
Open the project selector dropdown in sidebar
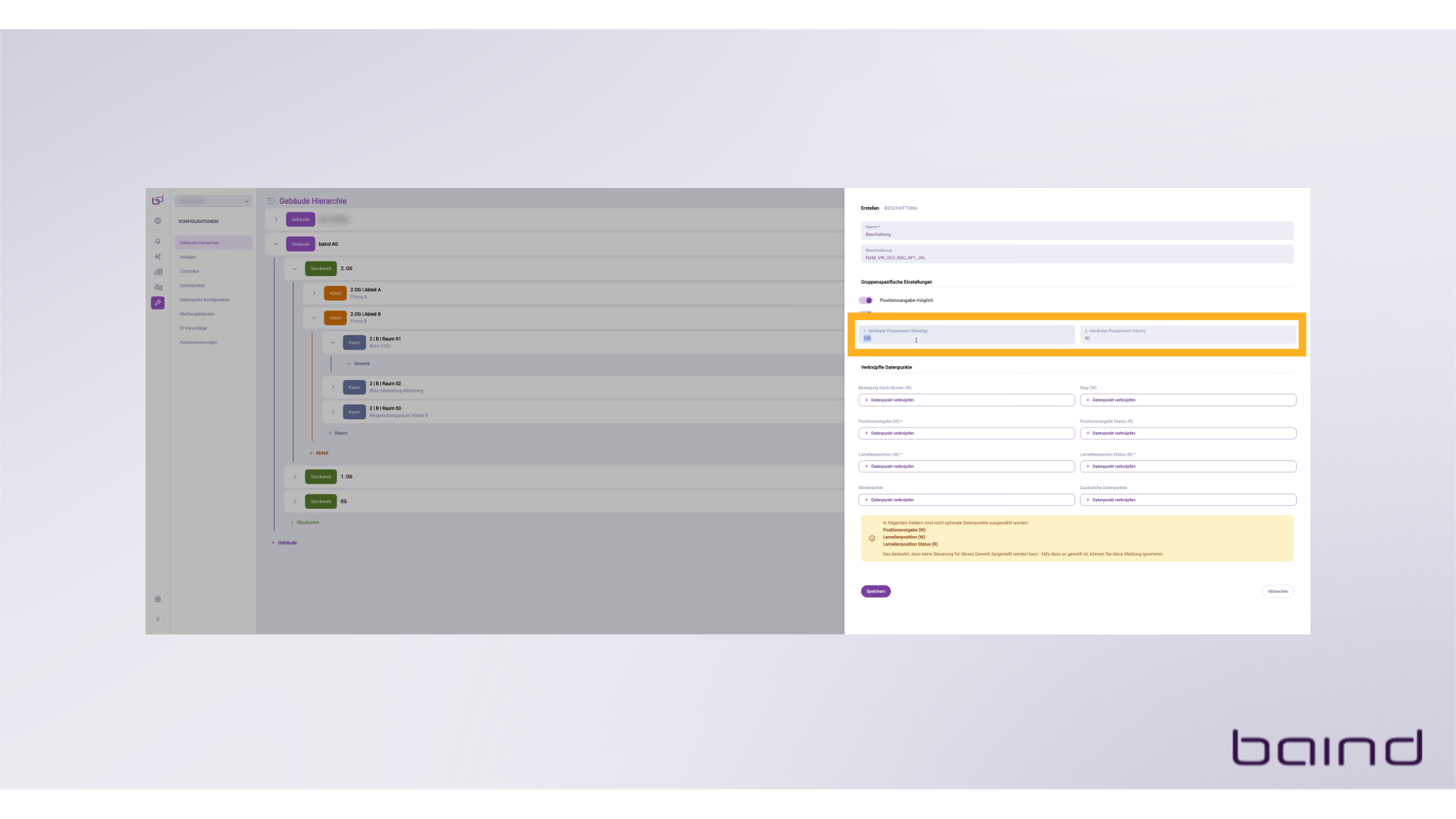pos(213,201)
